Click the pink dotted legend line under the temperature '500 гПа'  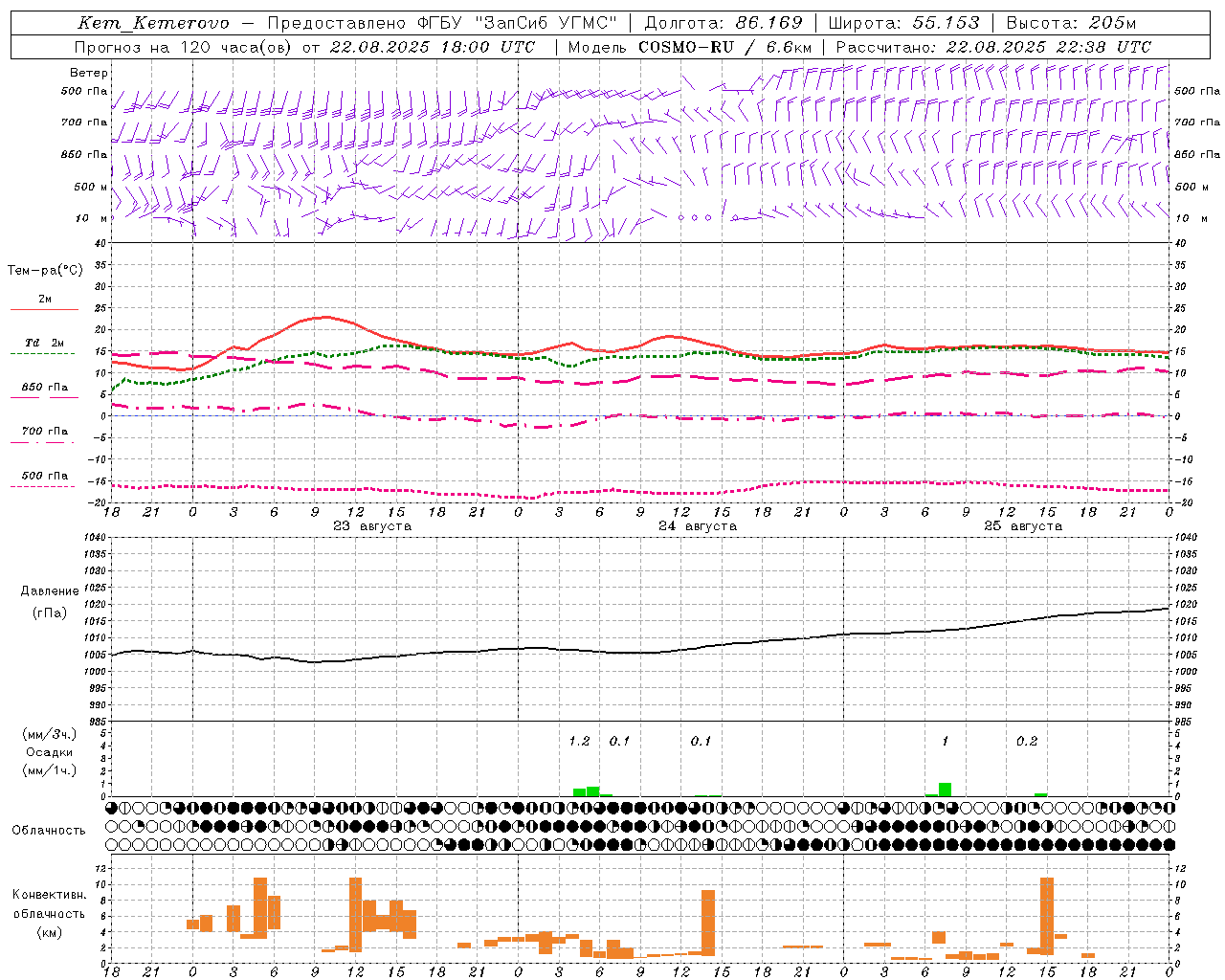pyautogui.click(x=43, y=486)
